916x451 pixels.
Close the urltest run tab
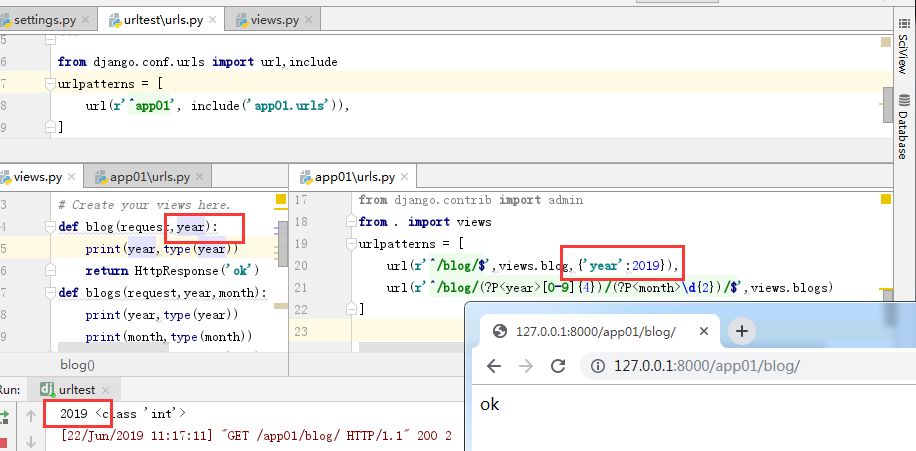pyautogui.click(x=106, y=390)
